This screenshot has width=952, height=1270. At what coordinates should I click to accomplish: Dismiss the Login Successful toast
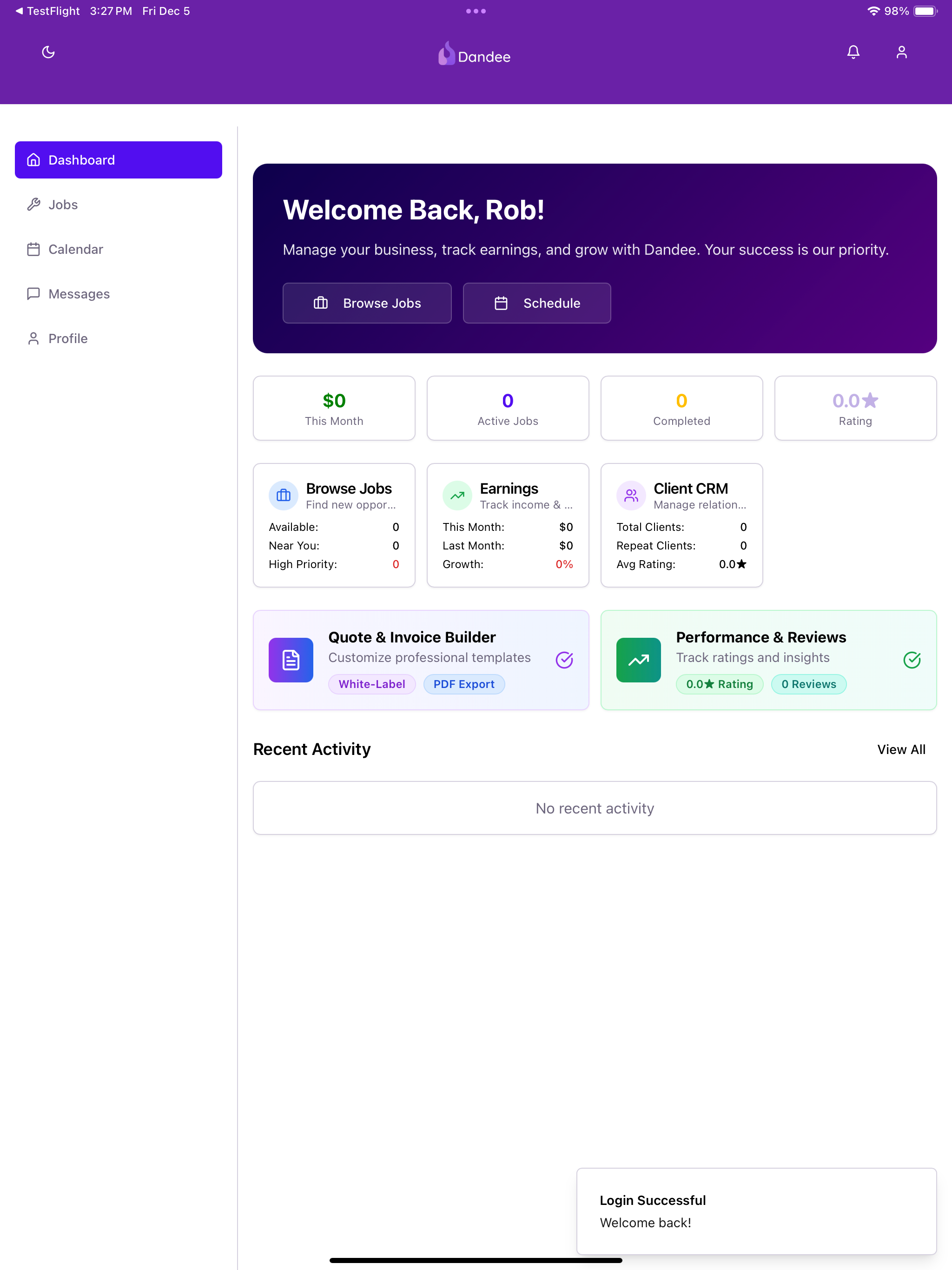(757, 1211)
